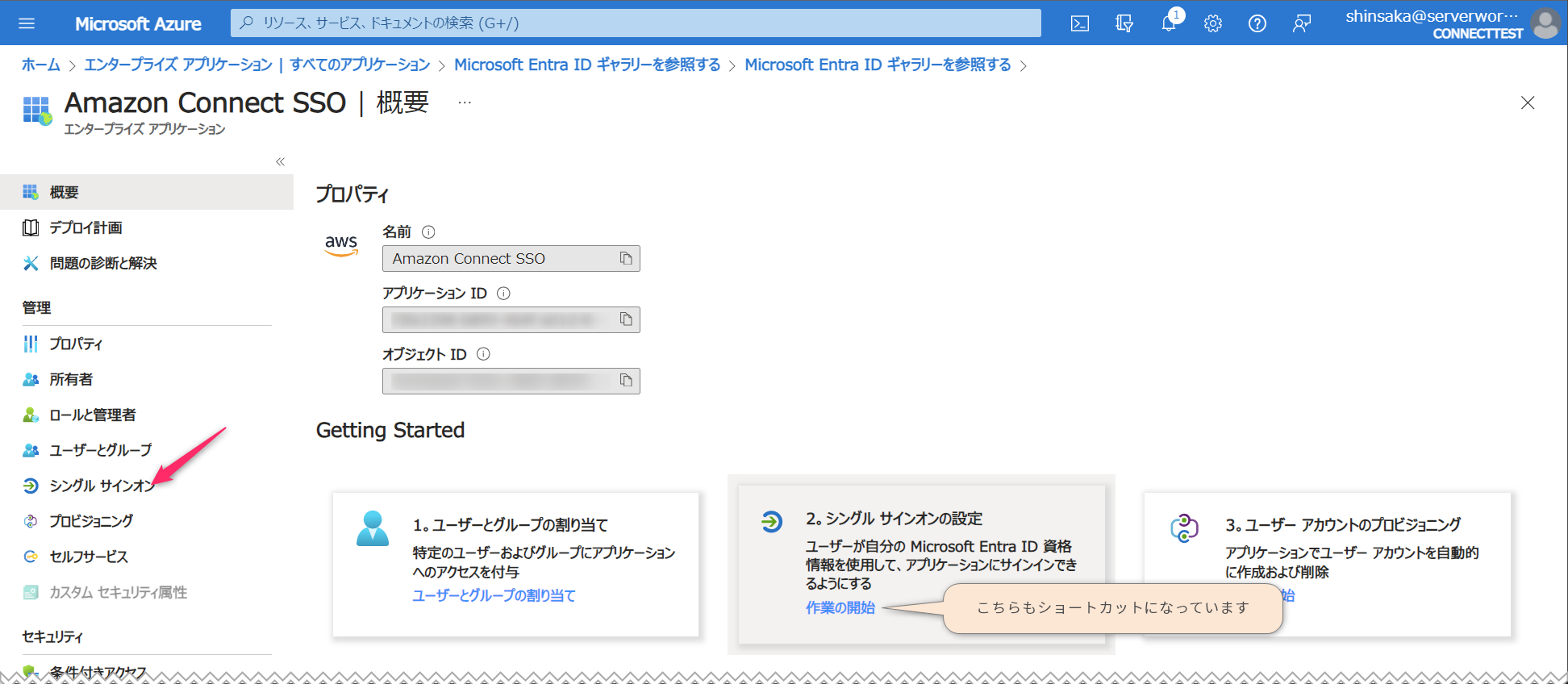This screenshot has height=684, width=1568.
Task: Collapse the left navigation menu
Action: pyautogui.click(x=280, y=161)
